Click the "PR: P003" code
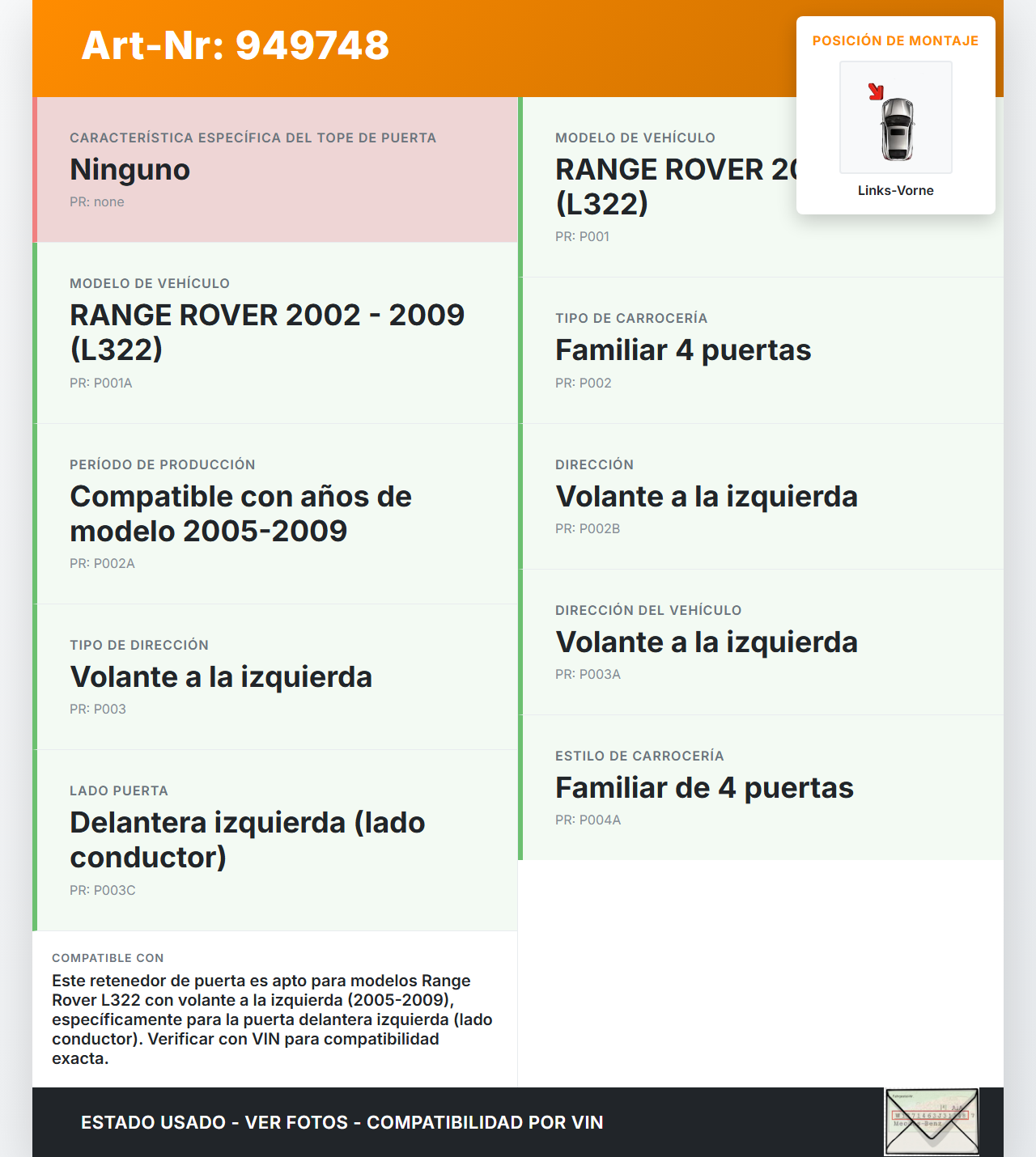1036x1157 pixels. (x=98, y=709)
